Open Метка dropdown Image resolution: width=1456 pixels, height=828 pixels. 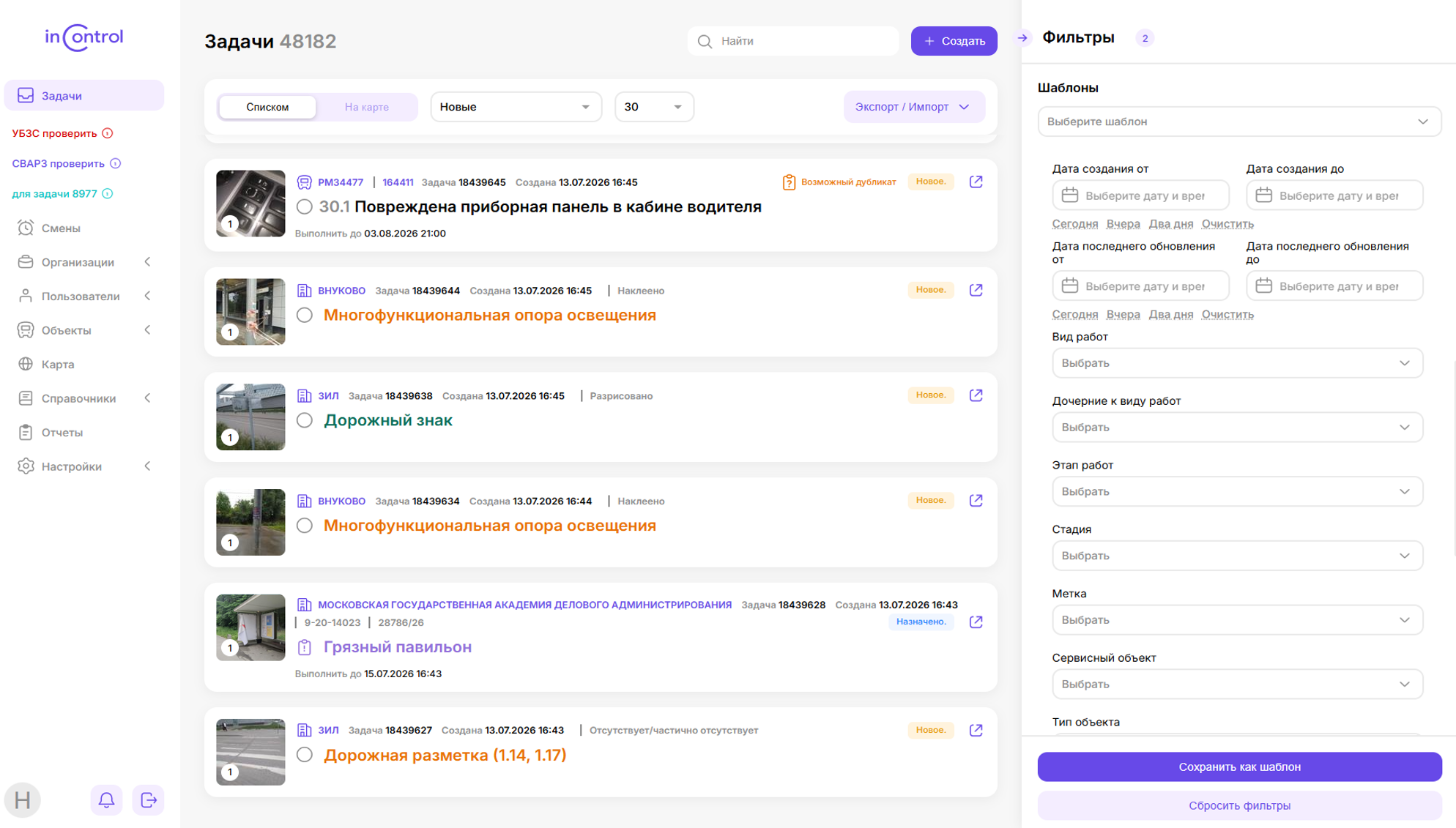[1237, 620]
